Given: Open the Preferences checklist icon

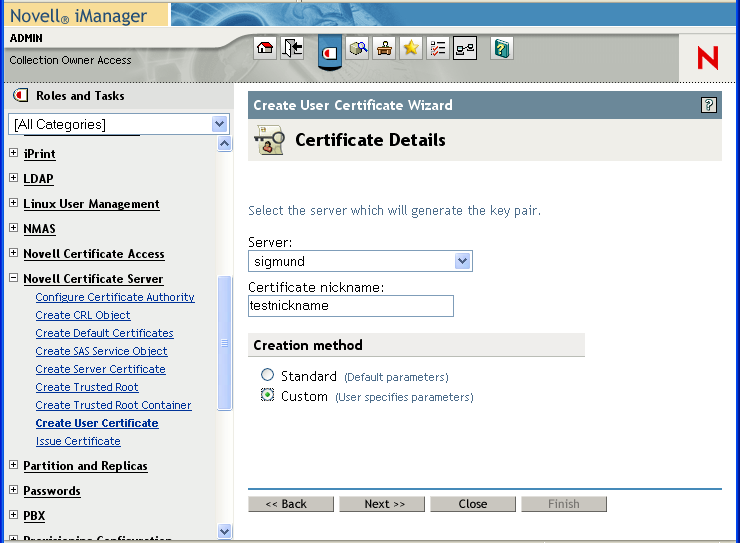Looking at the screenshot, I should tap(438, 48).
